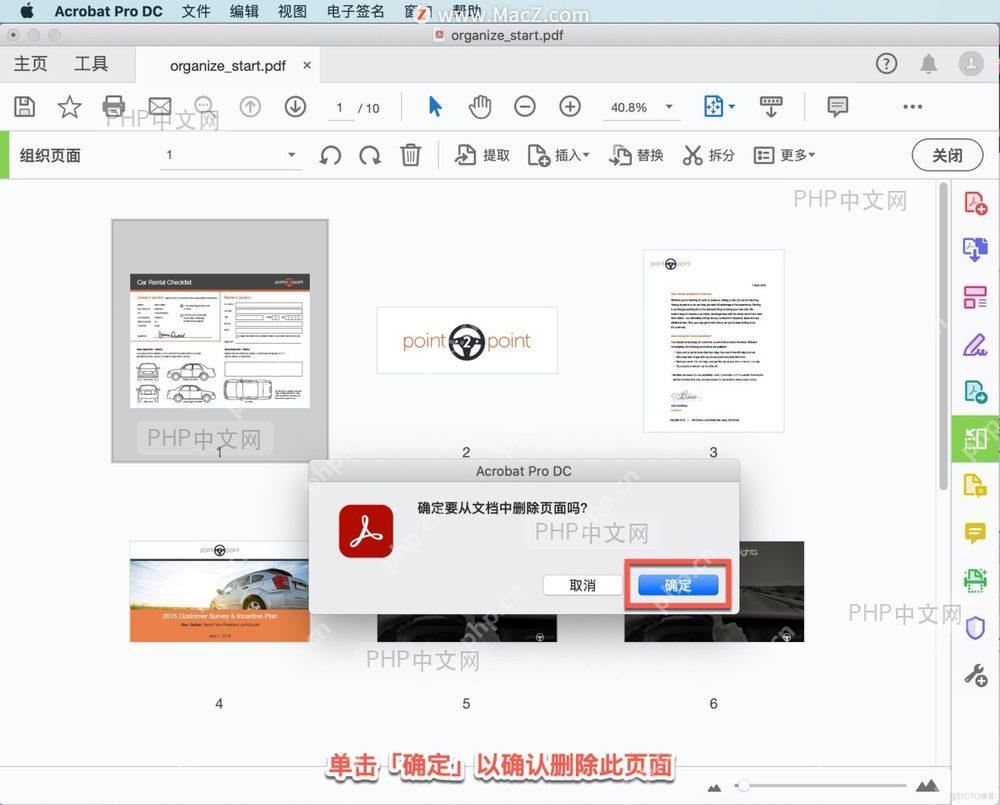Viewport: 1000px width, 805px height.
Task: Go to next page down arrow
Action: coord(295,107)
